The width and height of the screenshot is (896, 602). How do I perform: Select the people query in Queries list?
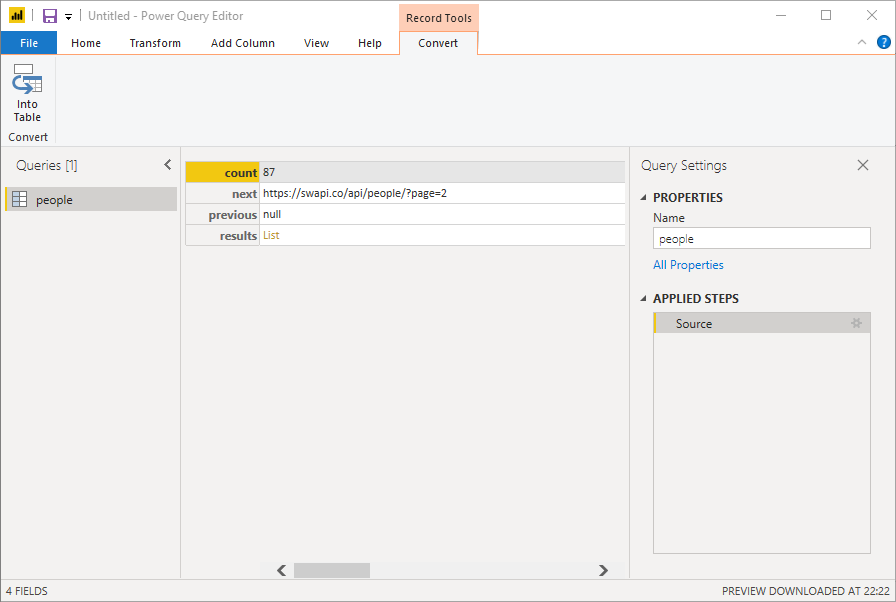click(x=91, y=199)
